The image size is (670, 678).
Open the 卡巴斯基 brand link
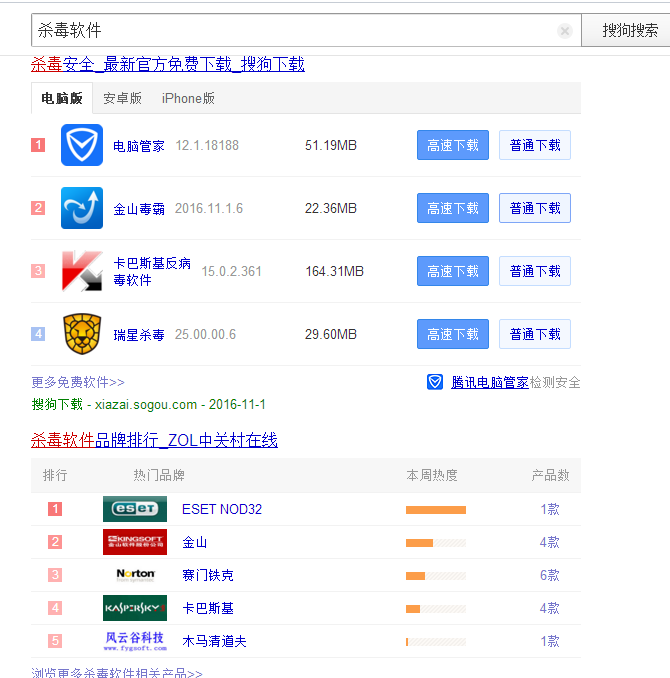(208, 608)
